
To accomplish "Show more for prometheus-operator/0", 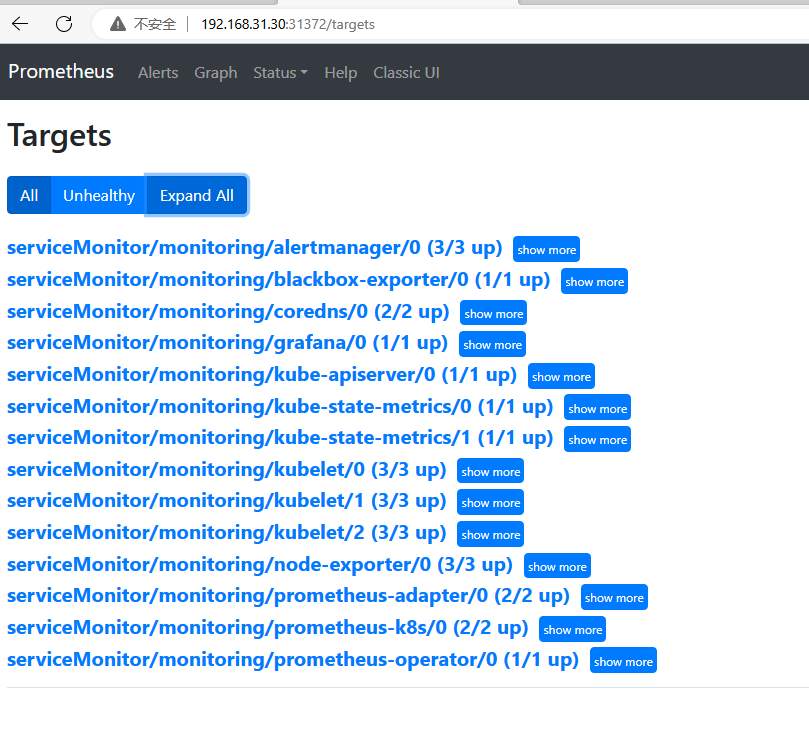I will (623, 661).
